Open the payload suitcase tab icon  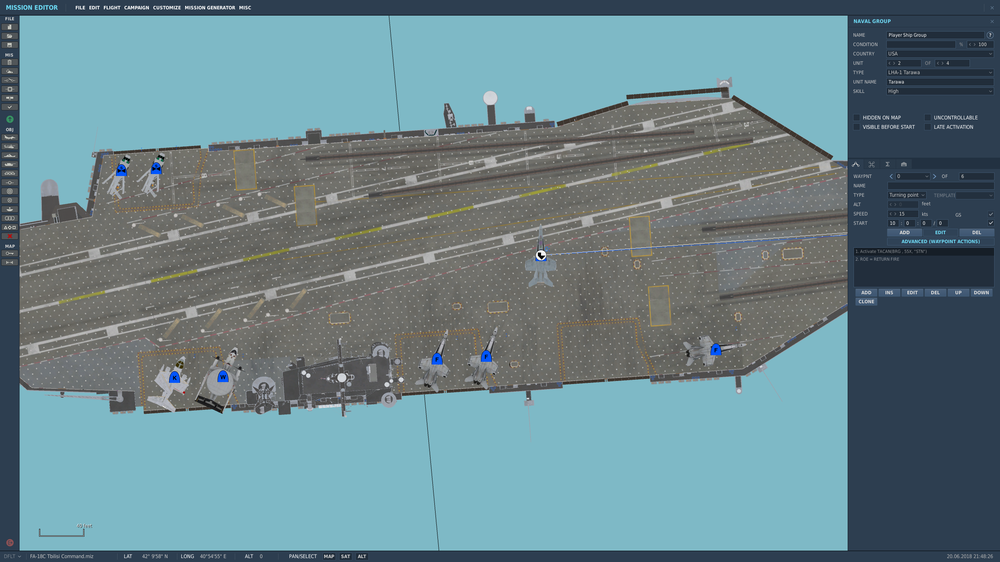[x=904, y=165]
